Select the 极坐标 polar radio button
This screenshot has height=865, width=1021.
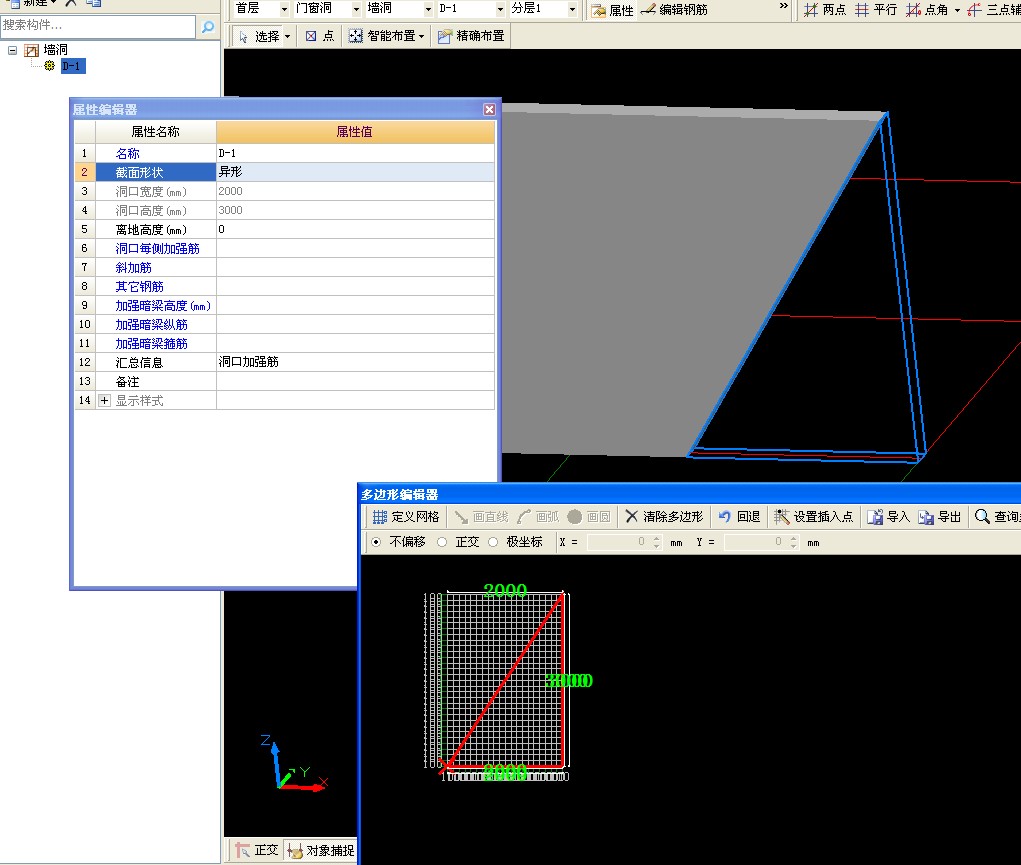(x=493, y=542)
